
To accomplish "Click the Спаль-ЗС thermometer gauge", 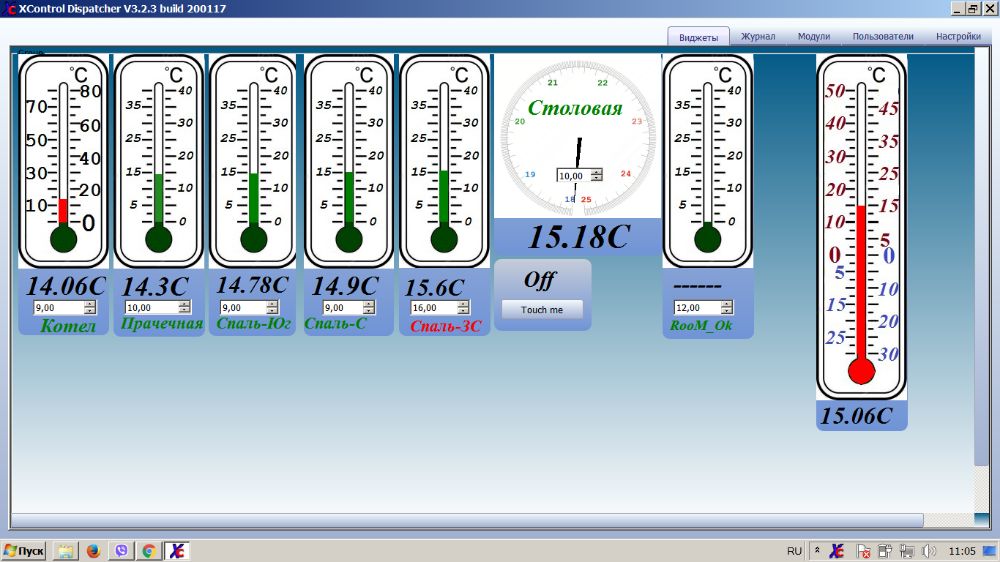I will point(444,161).
